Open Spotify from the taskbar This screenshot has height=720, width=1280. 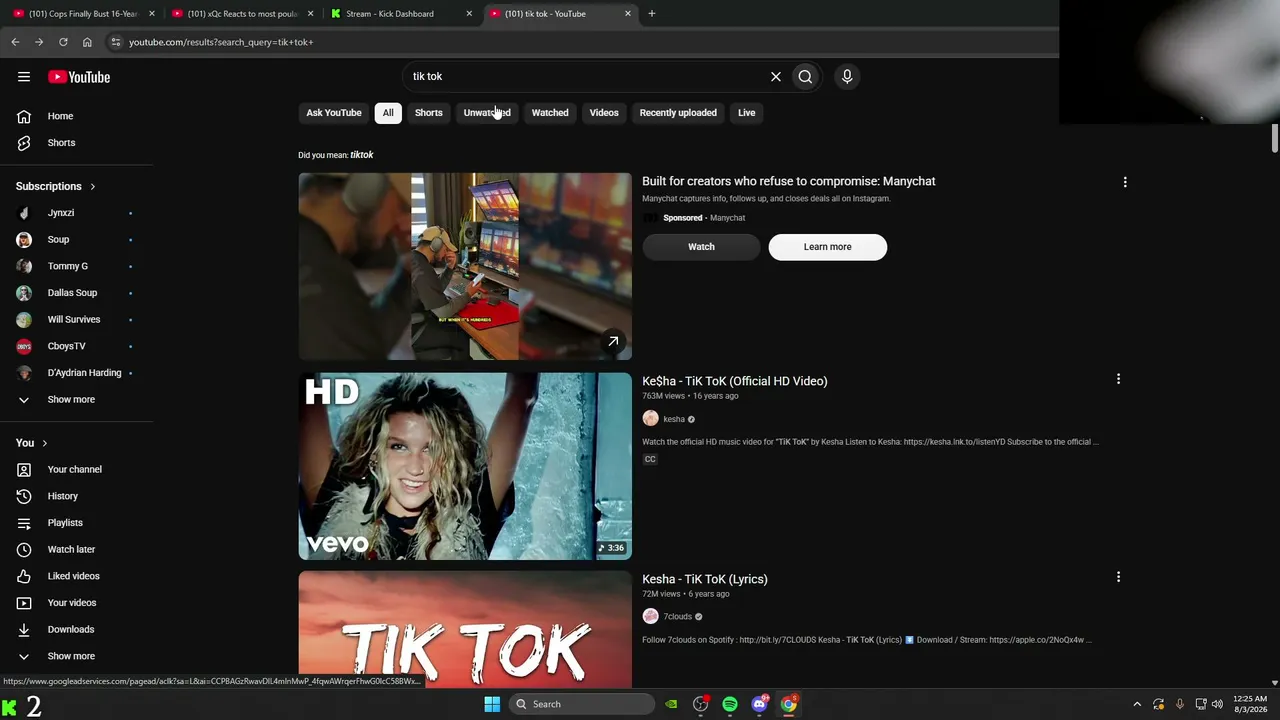[730, 704]
